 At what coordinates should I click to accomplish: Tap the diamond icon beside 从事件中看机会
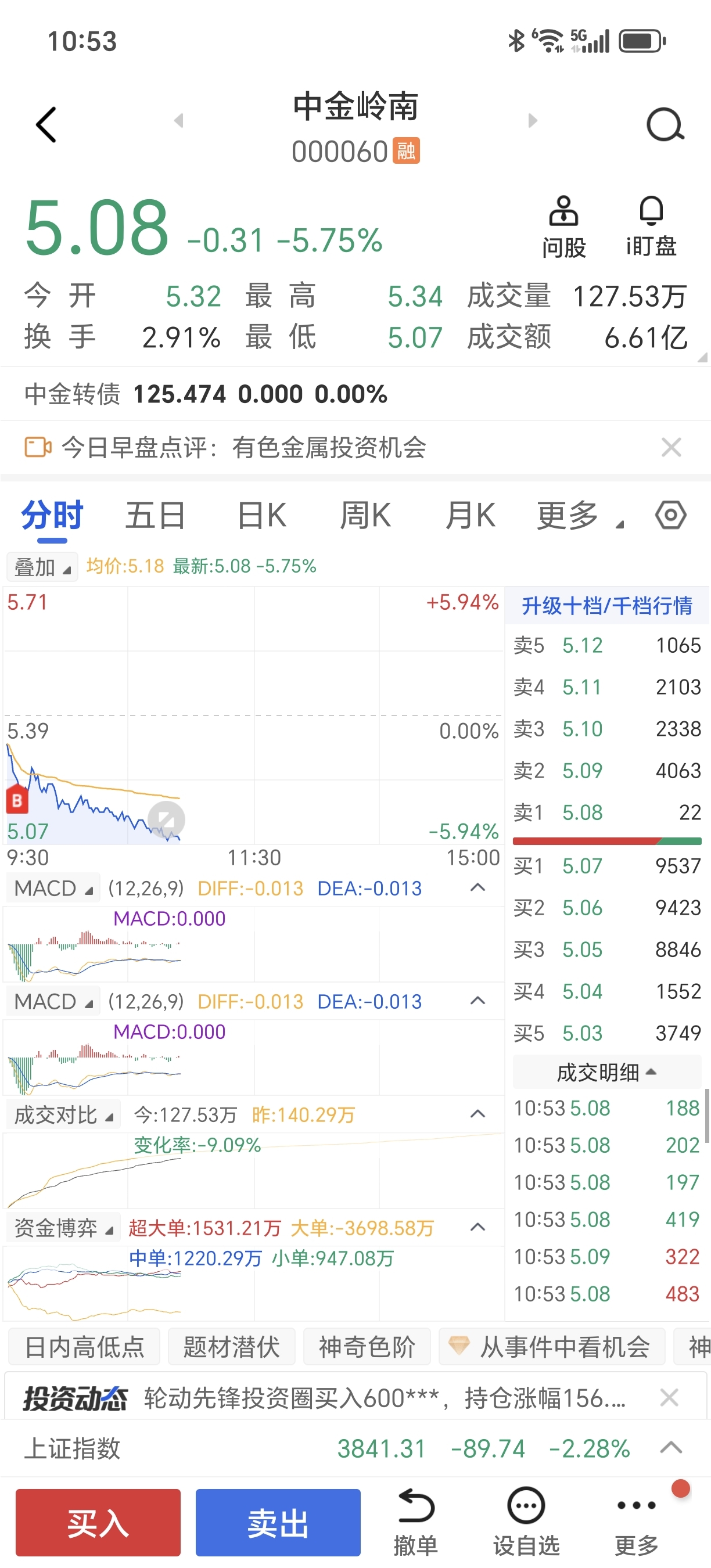(458, 1346)
